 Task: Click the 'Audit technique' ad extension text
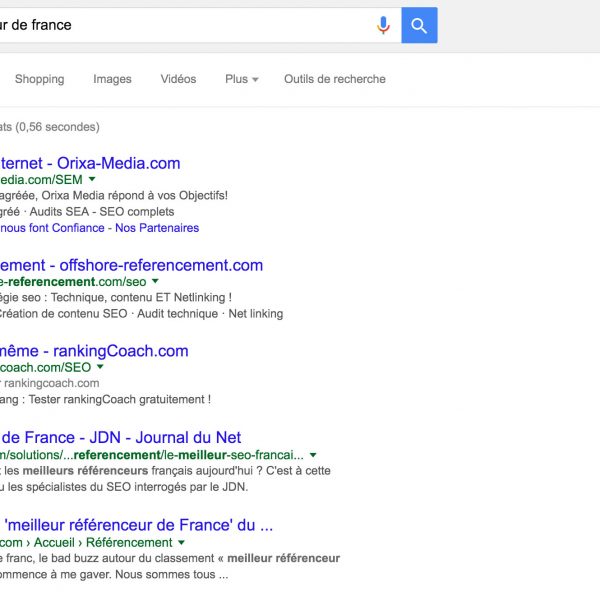tap(178, 314)
